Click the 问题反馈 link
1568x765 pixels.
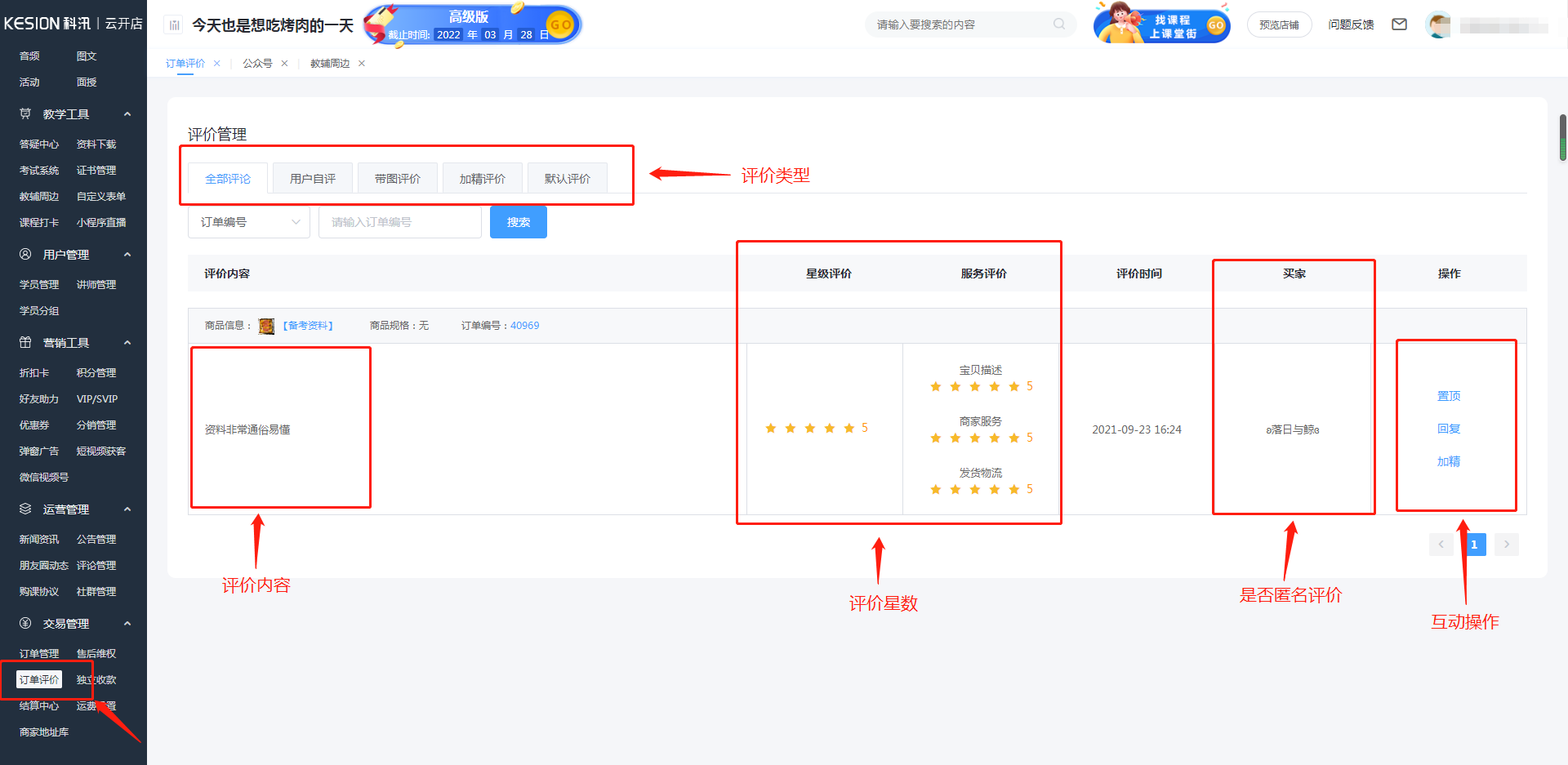(x=1351, y=24)
